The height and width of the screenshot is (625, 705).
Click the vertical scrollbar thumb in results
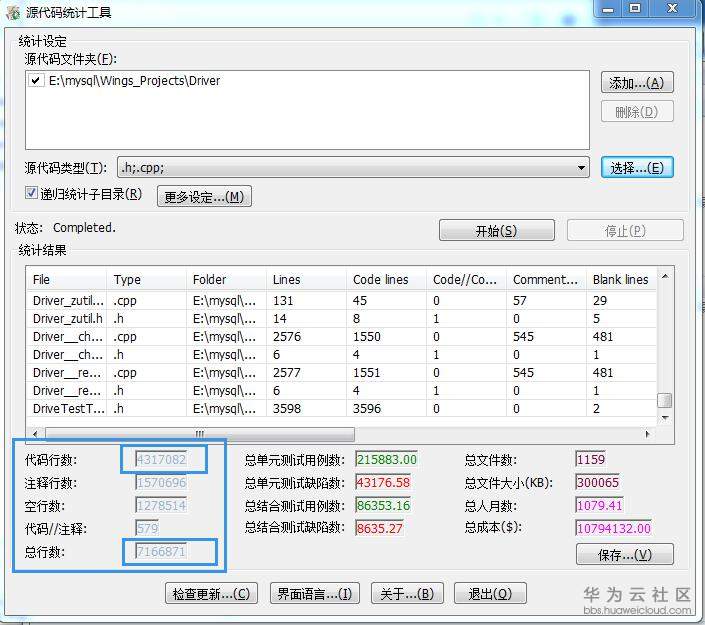tap(665, 400)
